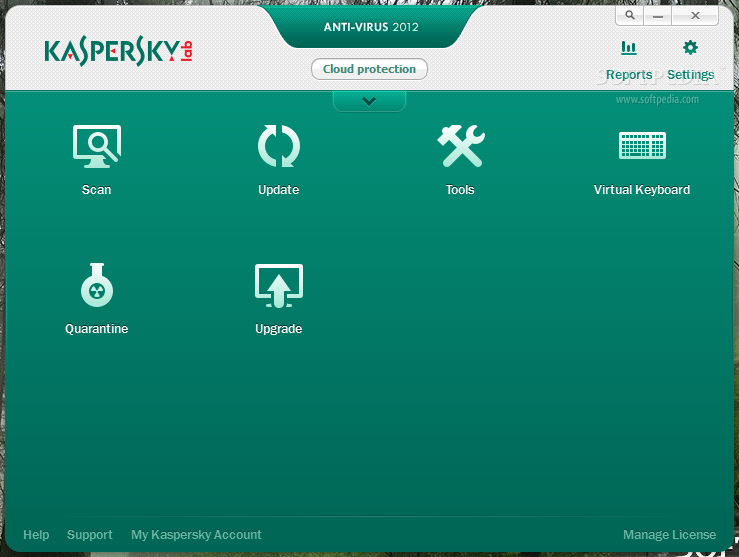
Task: Minimize the Kaspersky window
Action: click(658, 16)
